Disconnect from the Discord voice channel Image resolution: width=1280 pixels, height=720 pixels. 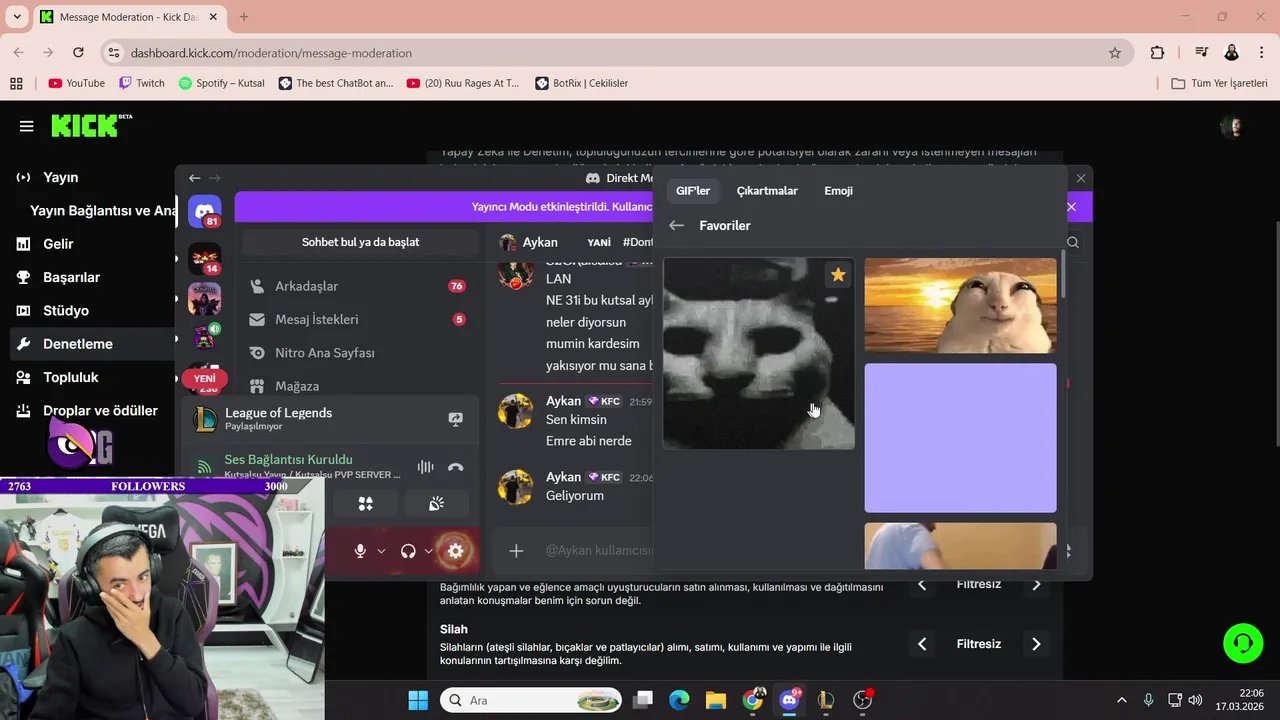456,467
